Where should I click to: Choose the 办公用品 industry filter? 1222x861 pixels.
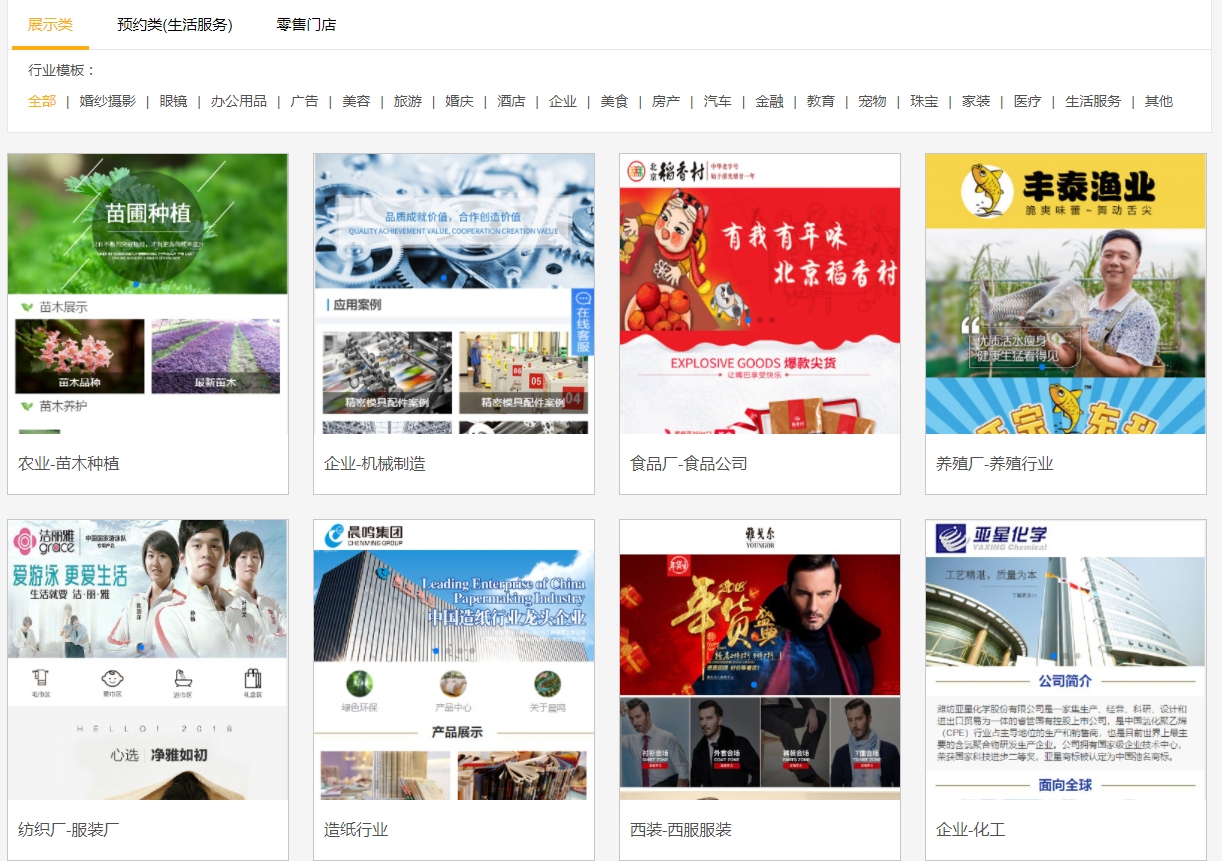[238, 101]
